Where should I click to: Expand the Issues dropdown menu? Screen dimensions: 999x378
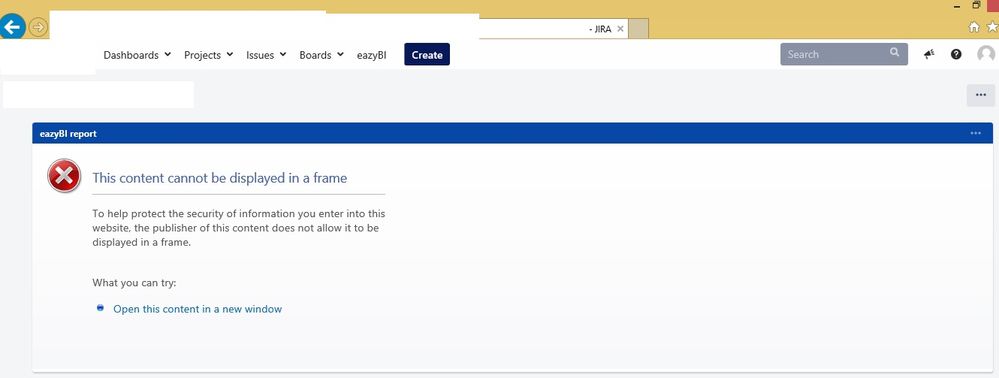[266, 55]
